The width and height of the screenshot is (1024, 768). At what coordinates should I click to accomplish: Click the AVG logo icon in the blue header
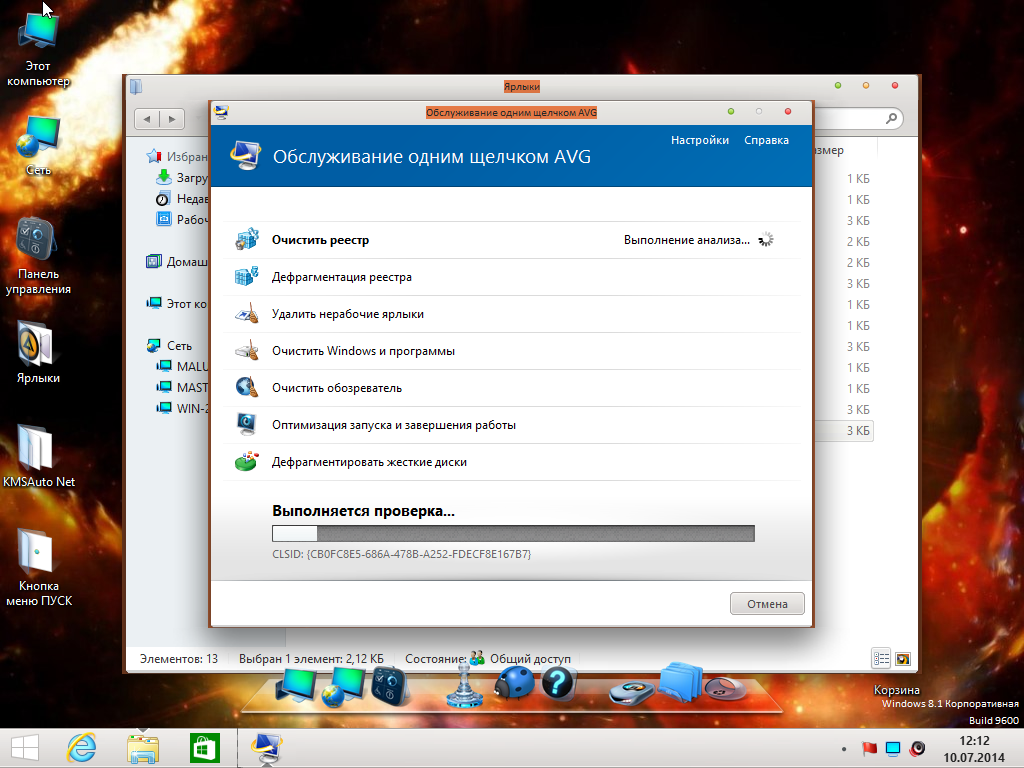tap(246, 156)
